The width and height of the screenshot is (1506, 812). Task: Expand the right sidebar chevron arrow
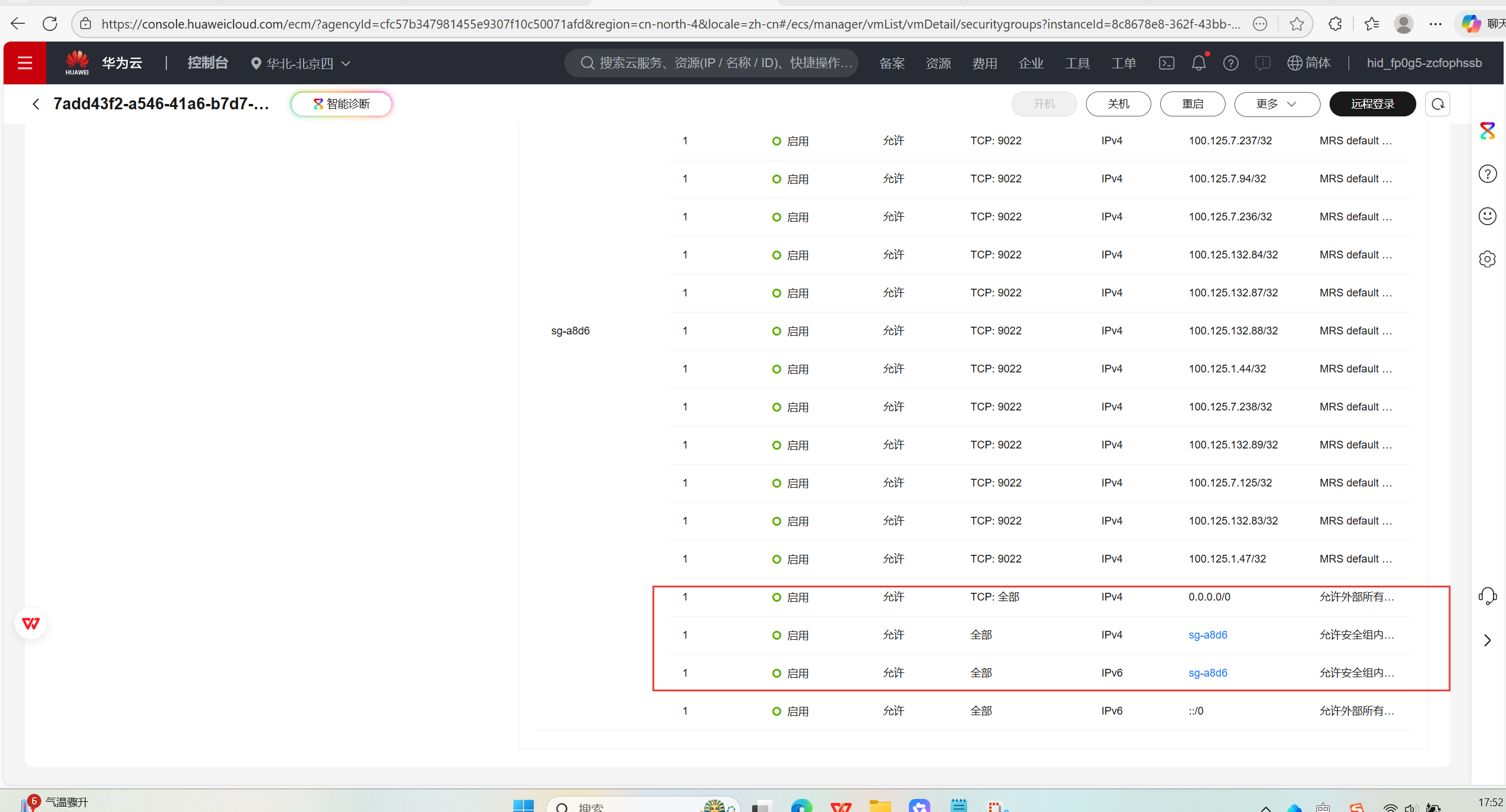click(x=1487, y=640)
